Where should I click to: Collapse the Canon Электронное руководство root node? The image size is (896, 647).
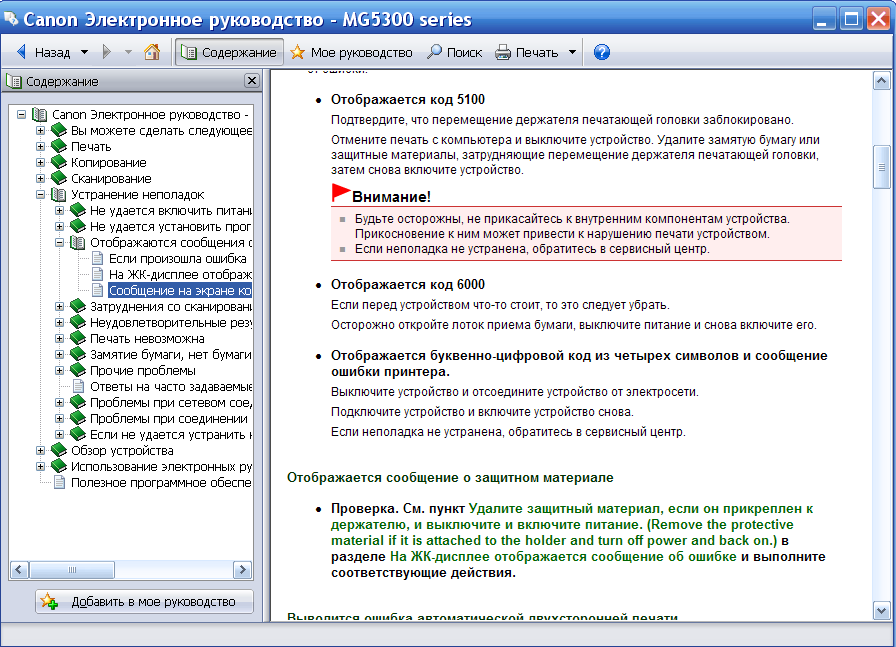[21, 114]
